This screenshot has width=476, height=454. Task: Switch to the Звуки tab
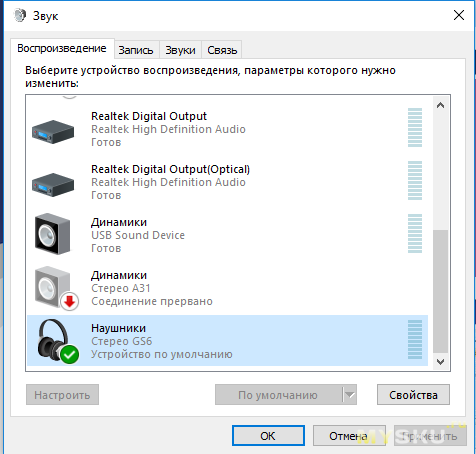[x=180, y=50]
